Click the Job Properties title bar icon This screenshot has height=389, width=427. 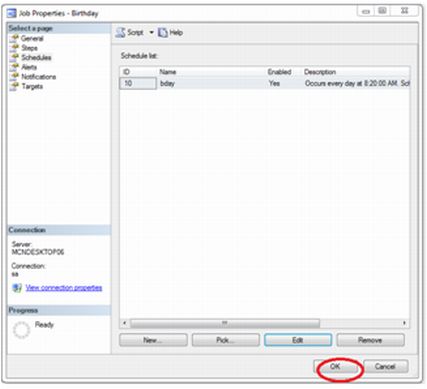(x=12, y=13)
